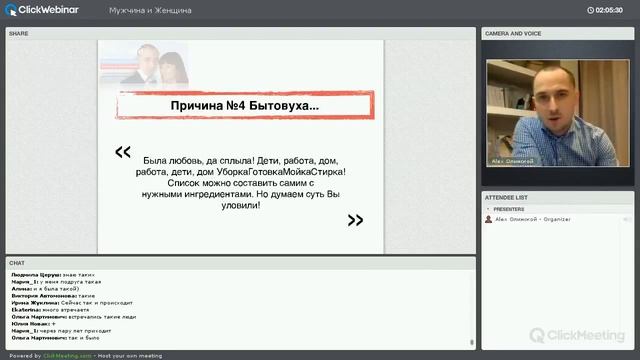Image resolution: width=640 pixels, height=360 pixels.
Task: Click the webinar title 'Мужчина и Женщина'
Action: (x=150, y=11)
